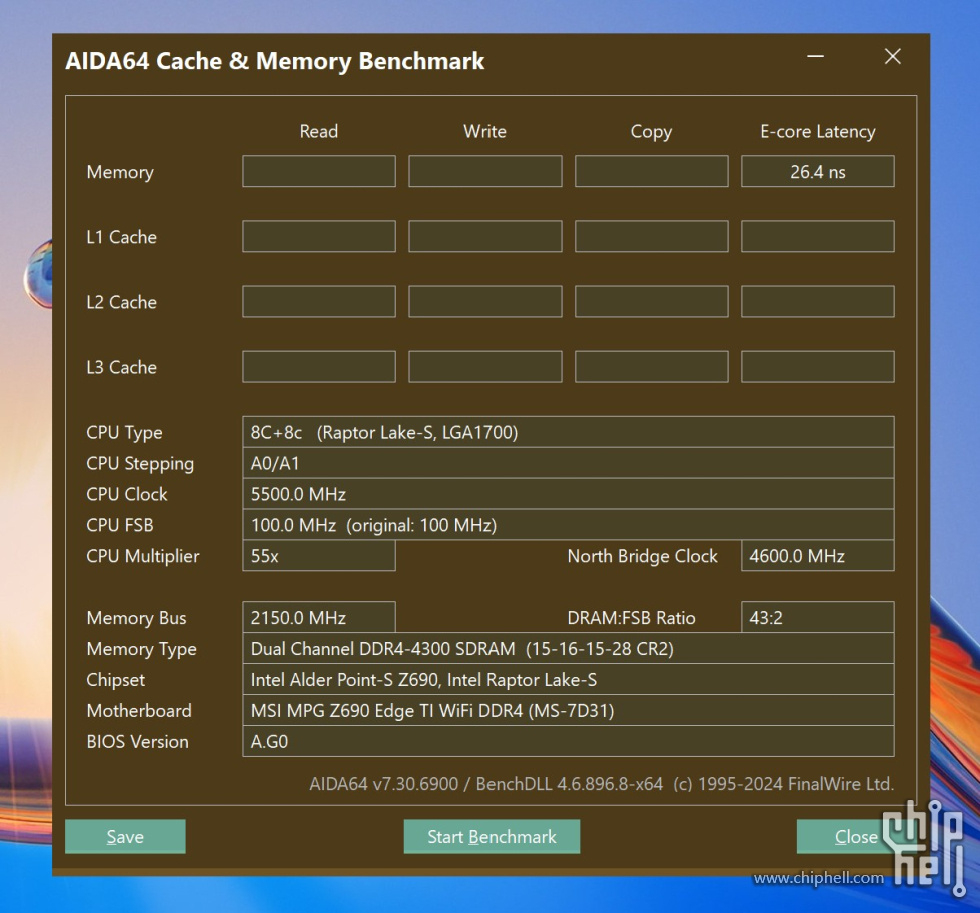Image resolution: width=980 pixels, height=913 pixels.
Task: Click the AIDA64 Cache & Memory Benchmark title
Action: [274, 61]
